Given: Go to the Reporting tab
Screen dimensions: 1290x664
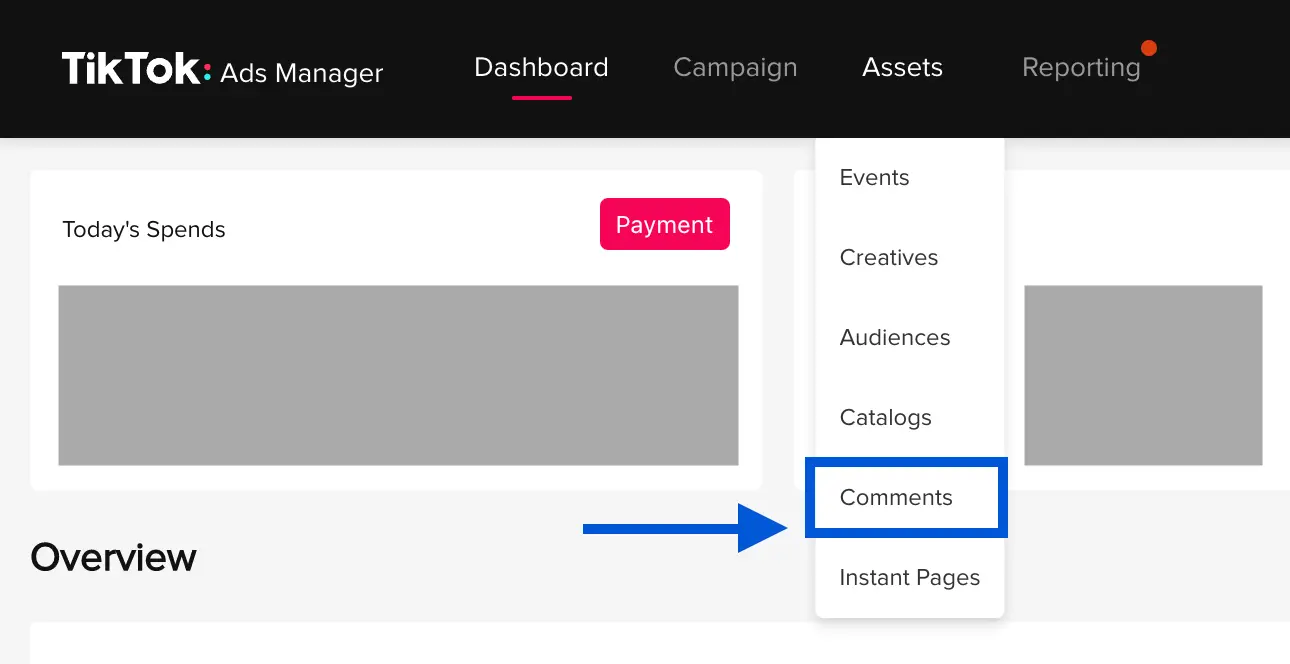Looking at the screenshot, I should [1081, 68].
